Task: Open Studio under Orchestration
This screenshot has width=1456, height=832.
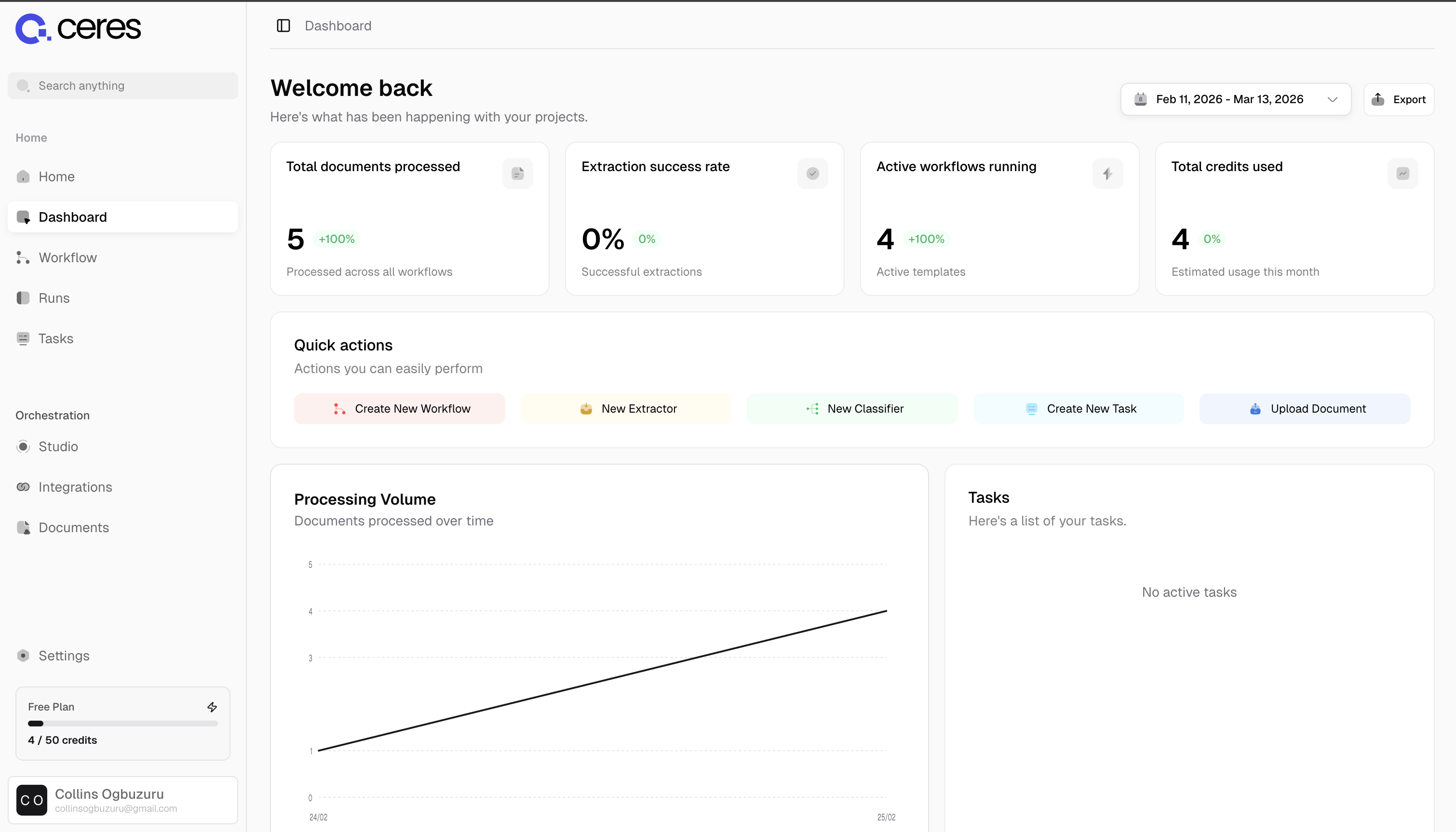Action: tap(58, 447)
